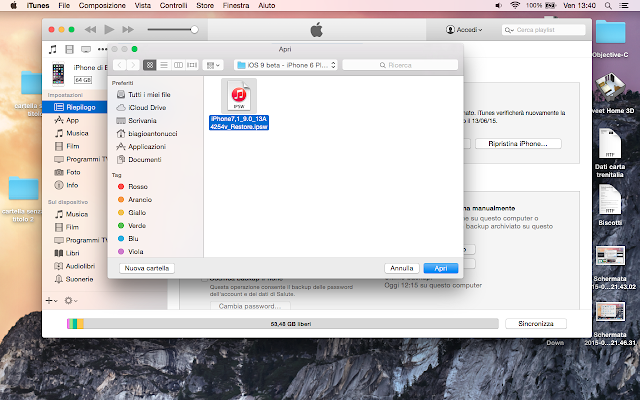The width and height of the screenshot is (640, 400).
Task: Select the Verde tag
Action: point(132,226)
